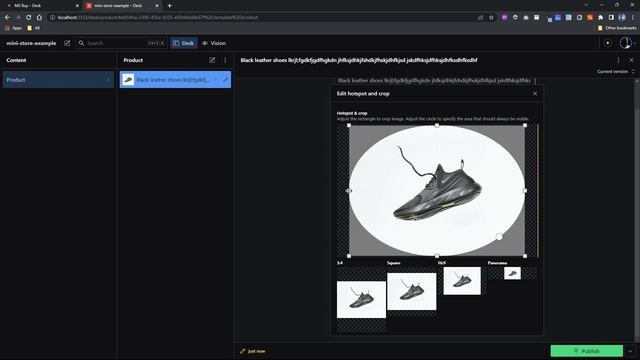Open a new browser tab
The height and width of the screenshot is (360, 640).
(x=169, y=6)
